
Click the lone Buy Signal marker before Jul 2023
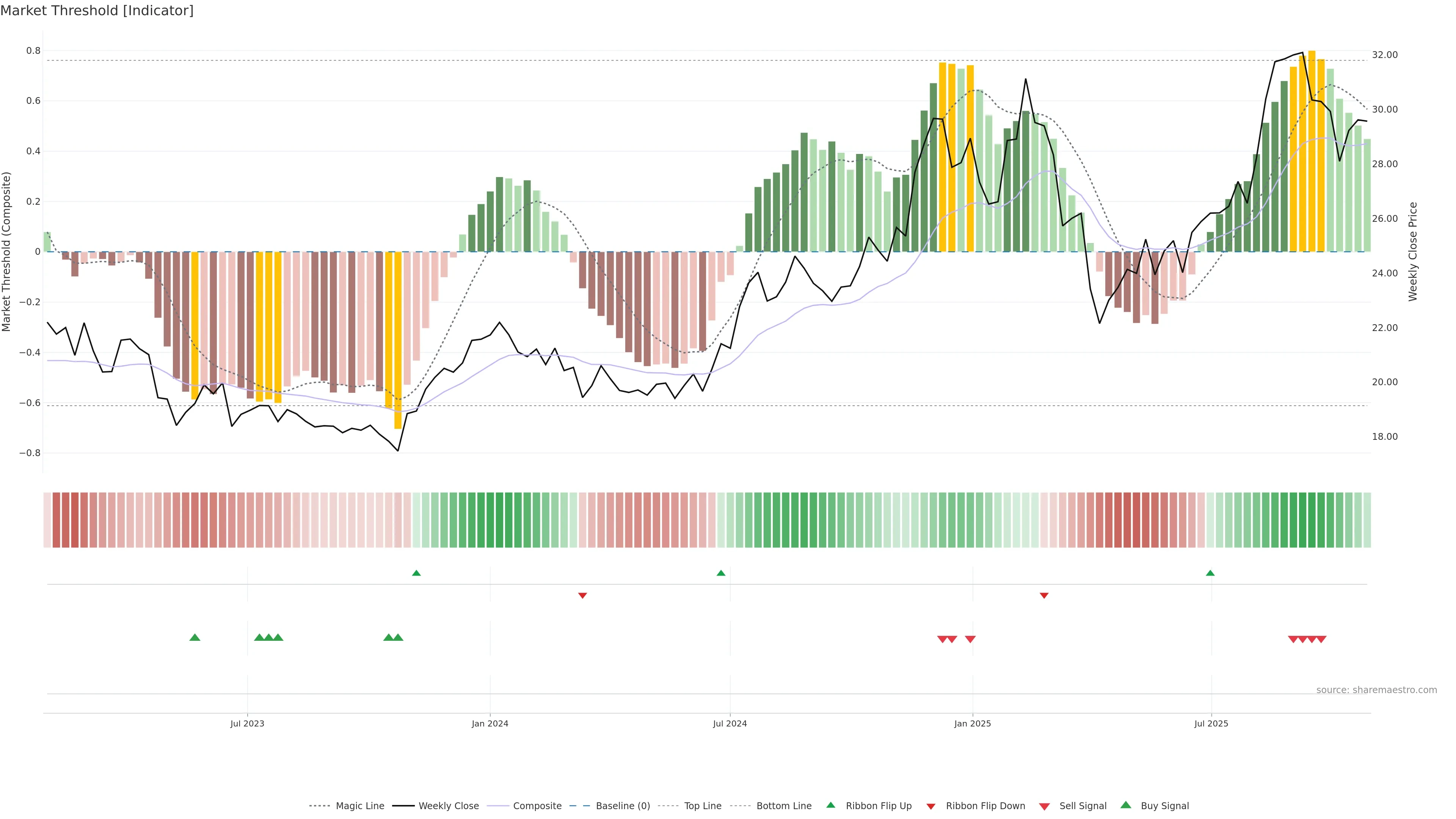[195, 637]
